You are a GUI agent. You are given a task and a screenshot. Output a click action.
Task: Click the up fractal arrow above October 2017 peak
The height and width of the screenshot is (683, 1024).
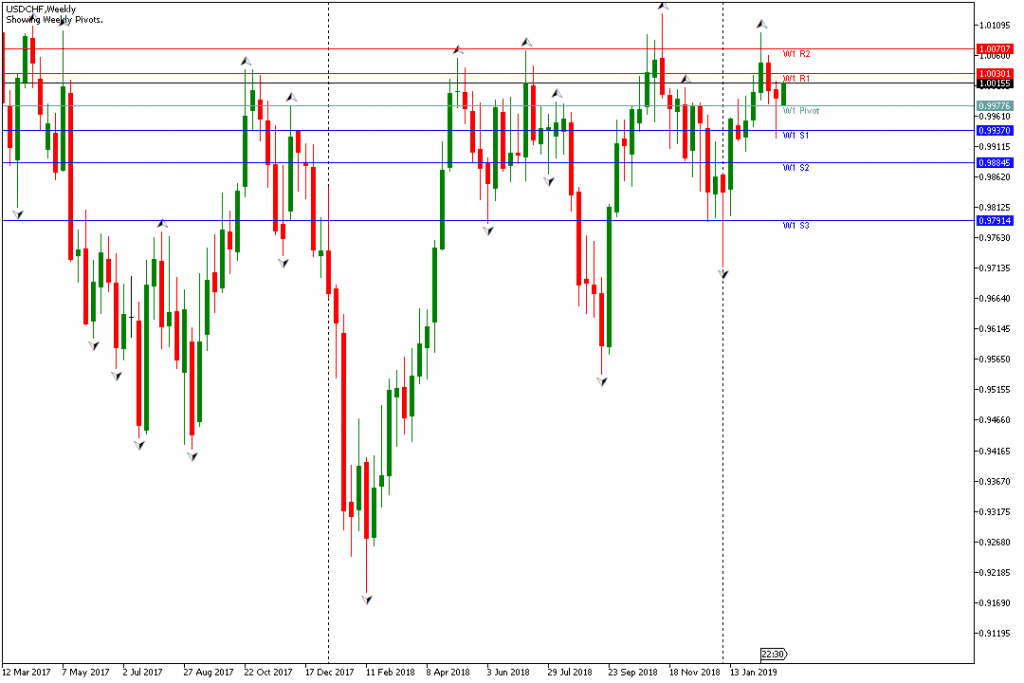(x=245, y=61)
